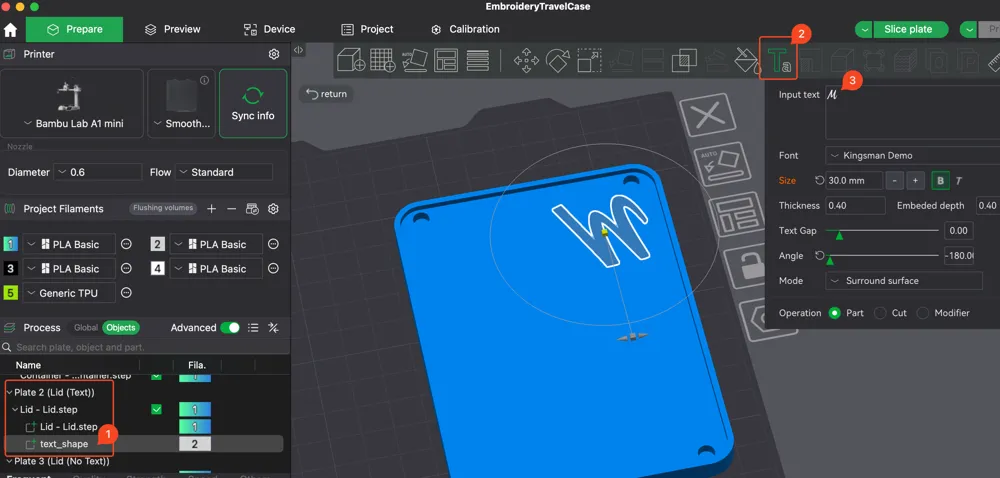Toggle the Advanced switch off
Viewport: 1000px width, 478px height.
[x=230, y=328]
